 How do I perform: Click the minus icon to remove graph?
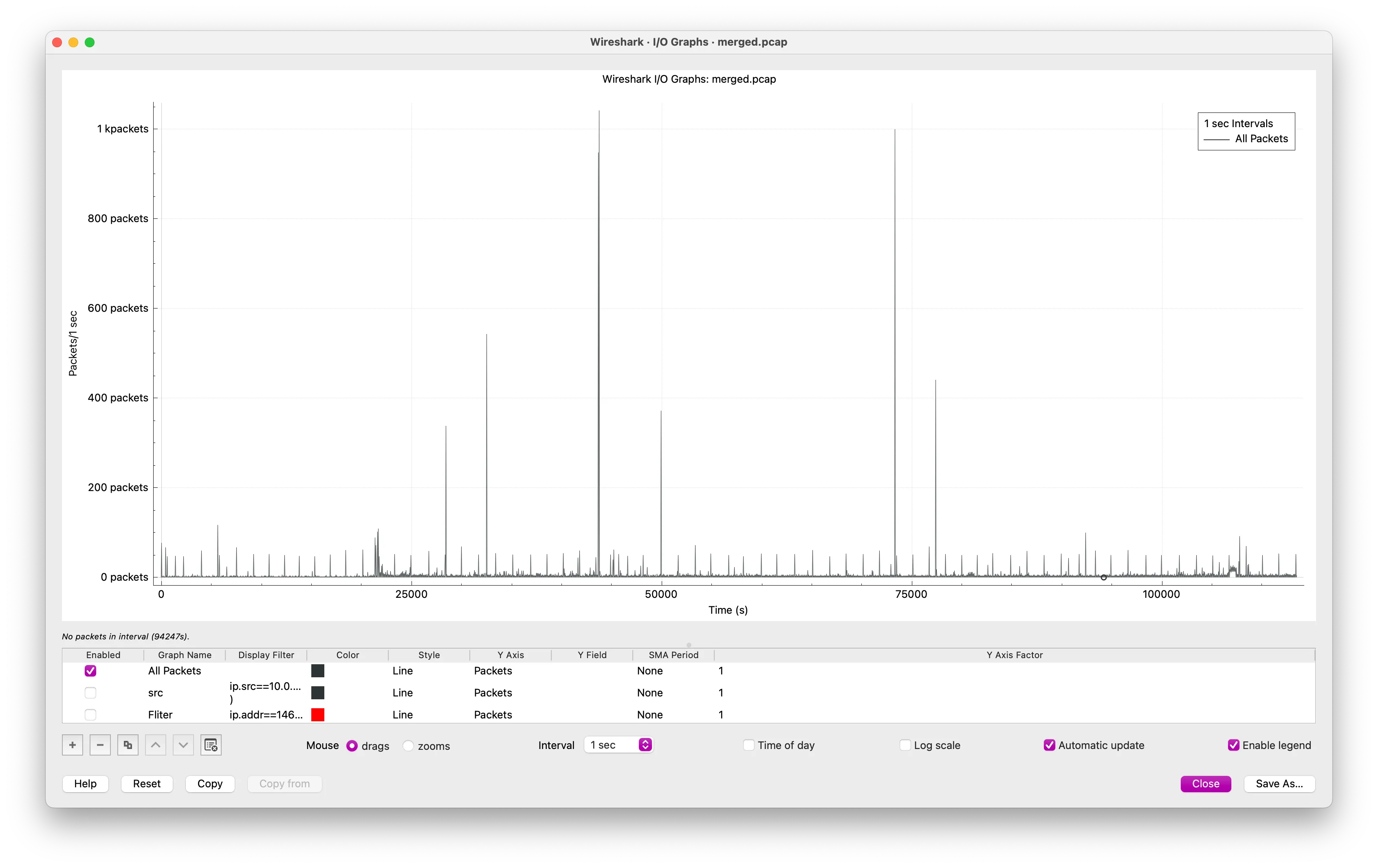pyautogui.click(x=100, y=745)
